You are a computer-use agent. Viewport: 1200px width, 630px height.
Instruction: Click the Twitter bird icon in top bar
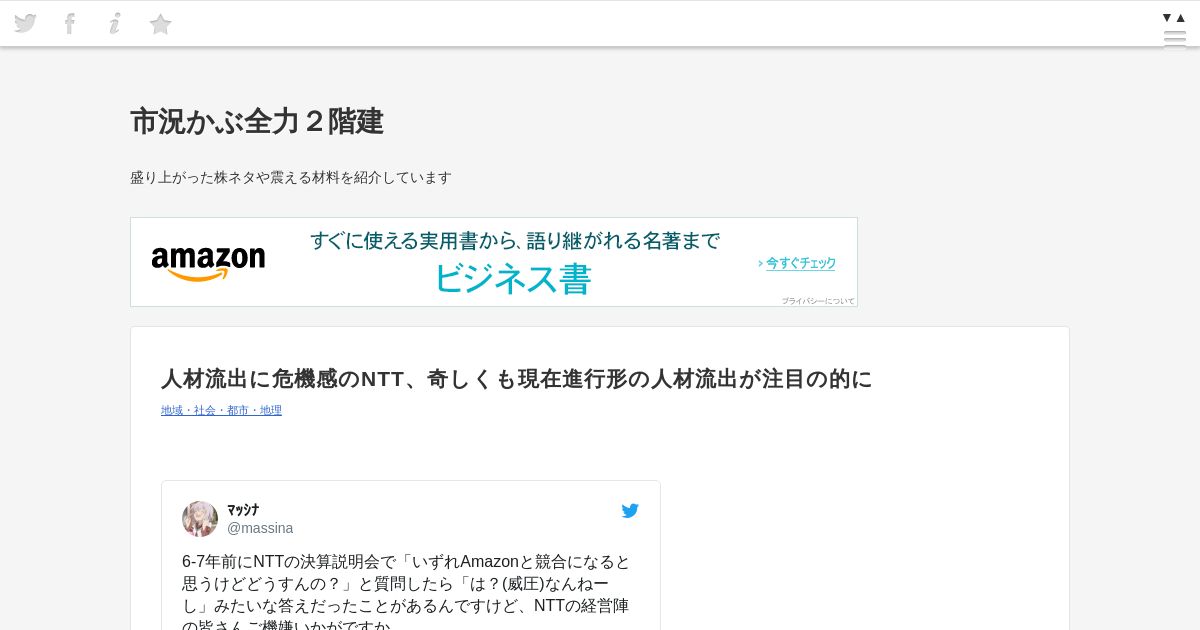[x=25, y=23]
